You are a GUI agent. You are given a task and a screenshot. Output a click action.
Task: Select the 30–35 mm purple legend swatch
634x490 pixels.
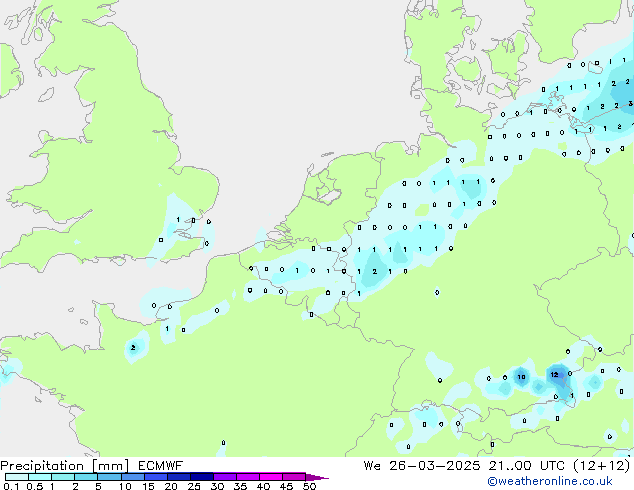click(225, 477)
